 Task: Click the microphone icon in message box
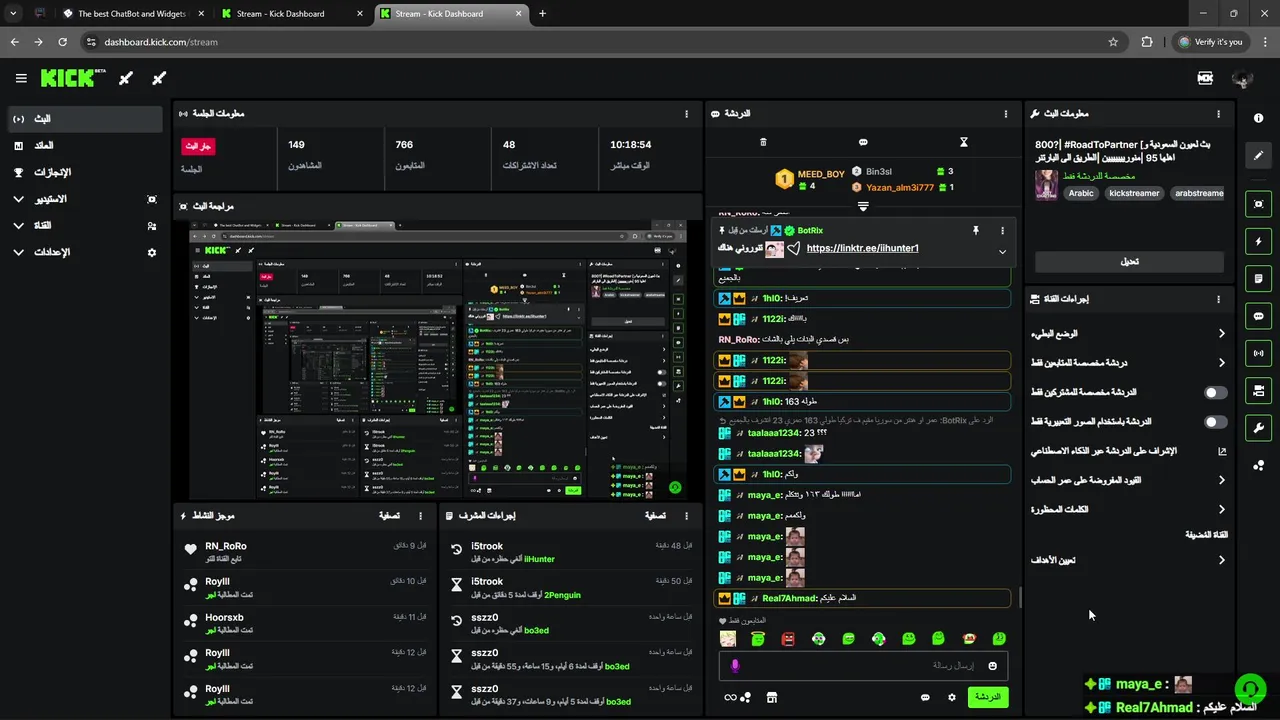(x=735, y=666)
